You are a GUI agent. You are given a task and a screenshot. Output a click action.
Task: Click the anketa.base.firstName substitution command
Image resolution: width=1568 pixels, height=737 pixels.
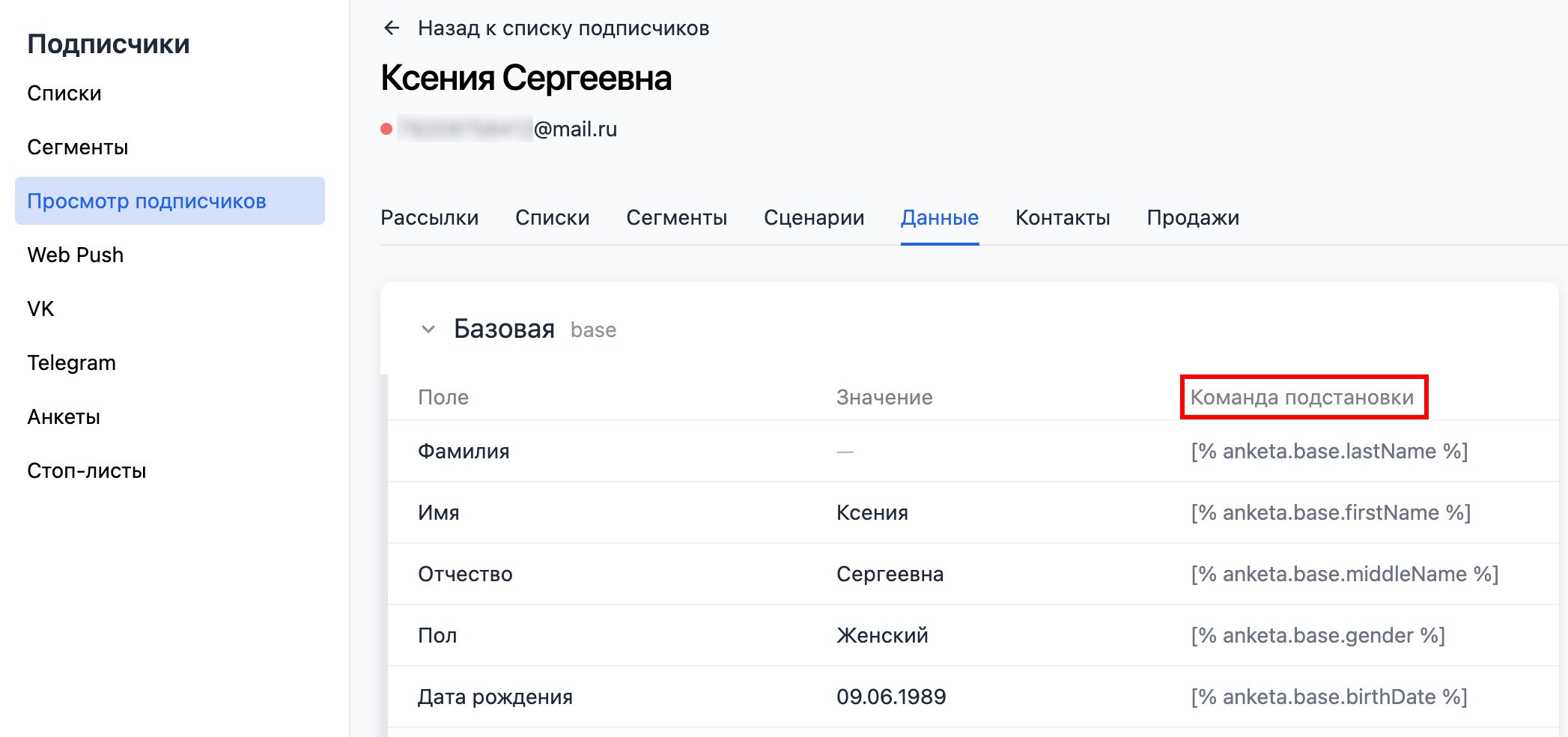(x=1331, y=513)
